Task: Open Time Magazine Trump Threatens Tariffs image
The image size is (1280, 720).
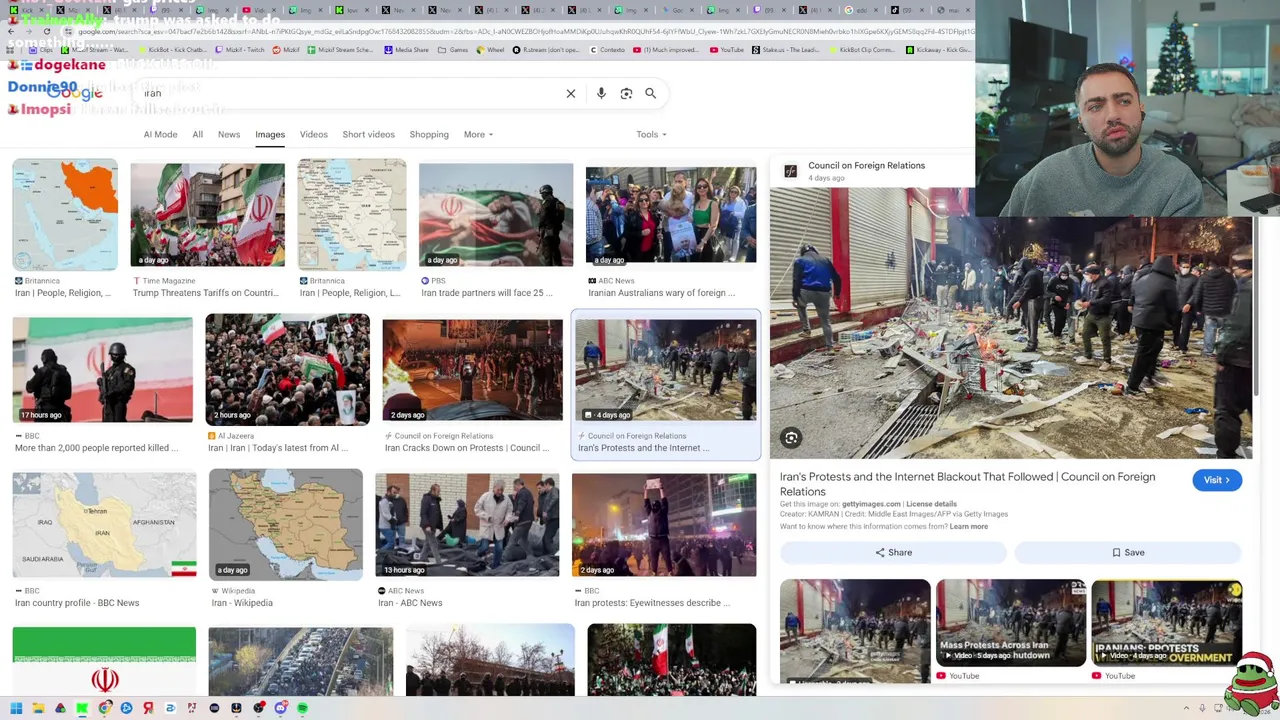Action: [x=207, y=216]
